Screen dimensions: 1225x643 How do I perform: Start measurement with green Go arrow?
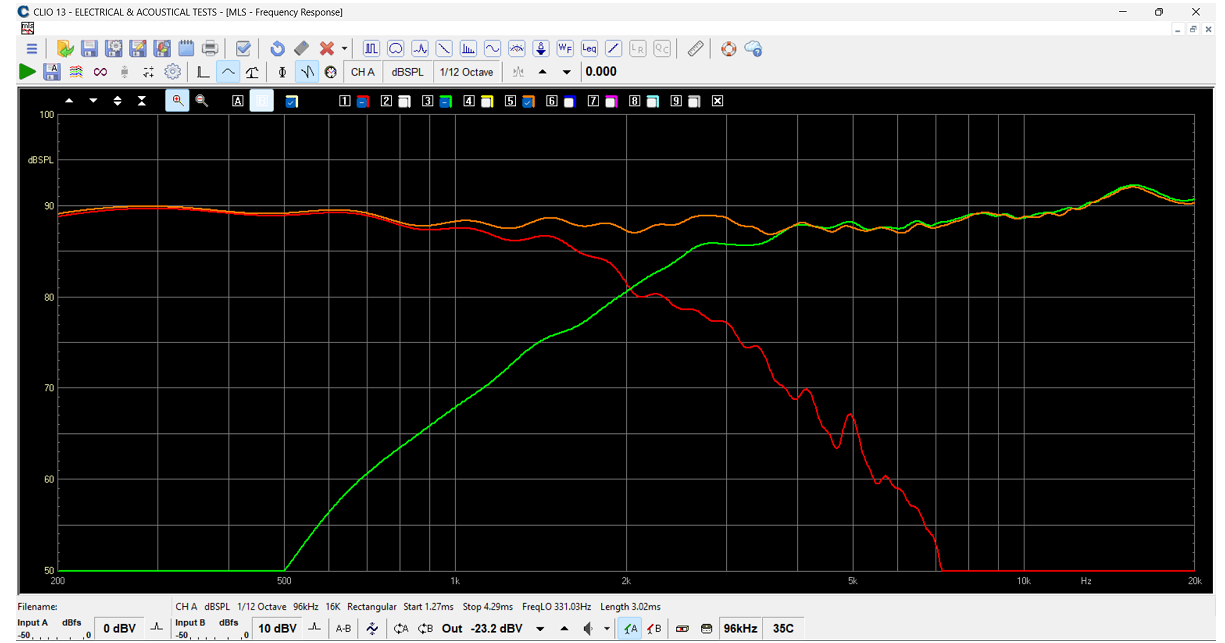(x=28, y=72)
